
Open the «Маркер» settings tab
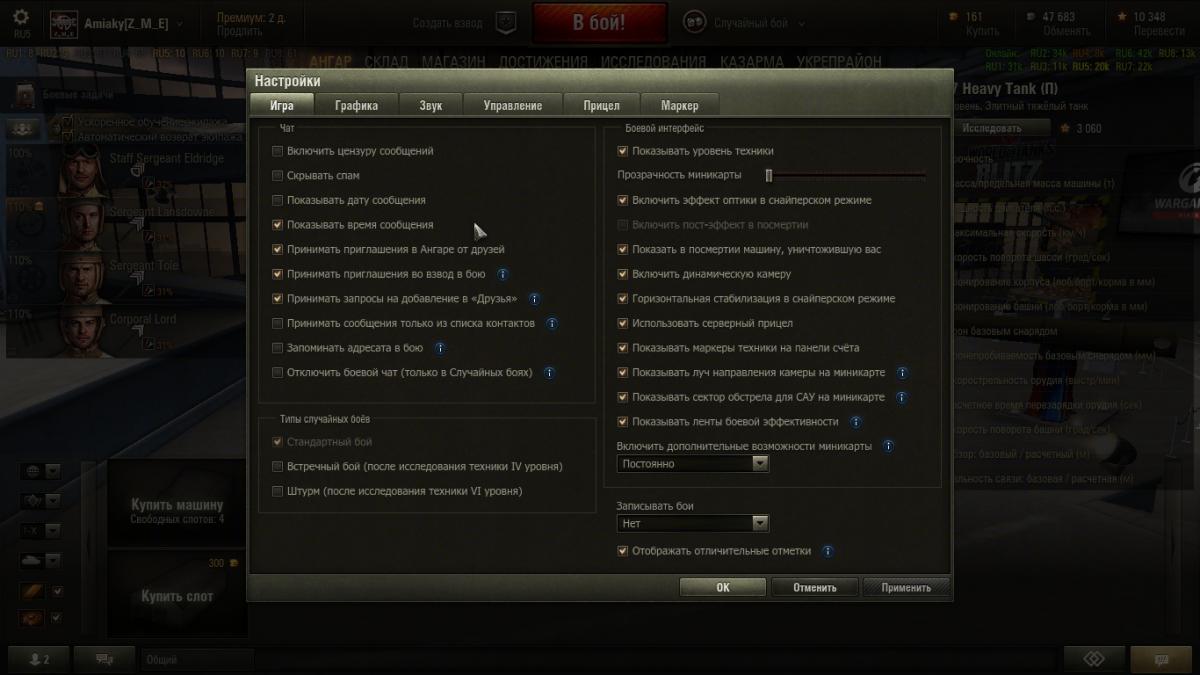click(x=680, y=105)
